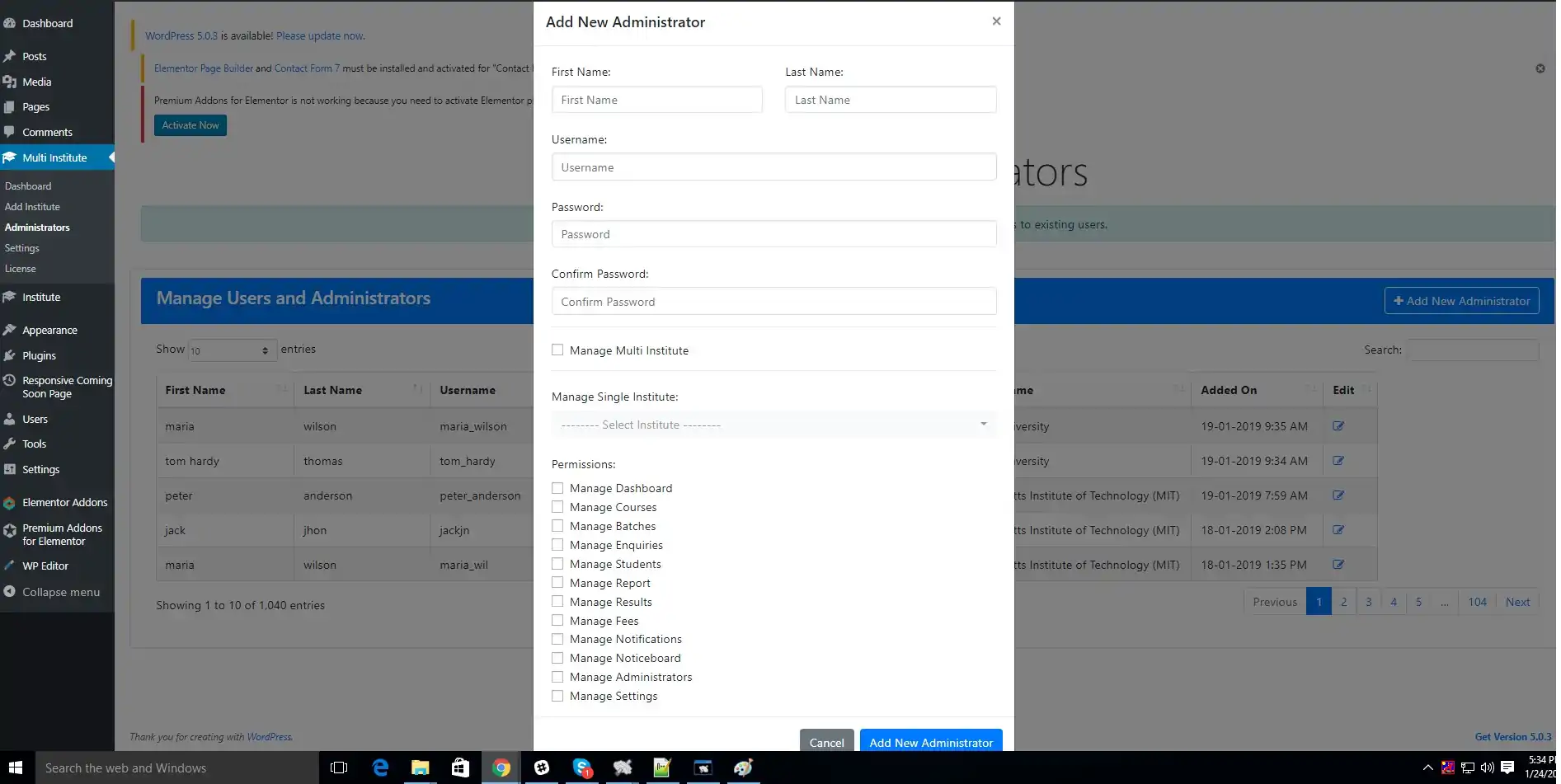1561x784 pixels.
Task: Select the Elementor Addons sidebar icon
Action: pos(9,502)
